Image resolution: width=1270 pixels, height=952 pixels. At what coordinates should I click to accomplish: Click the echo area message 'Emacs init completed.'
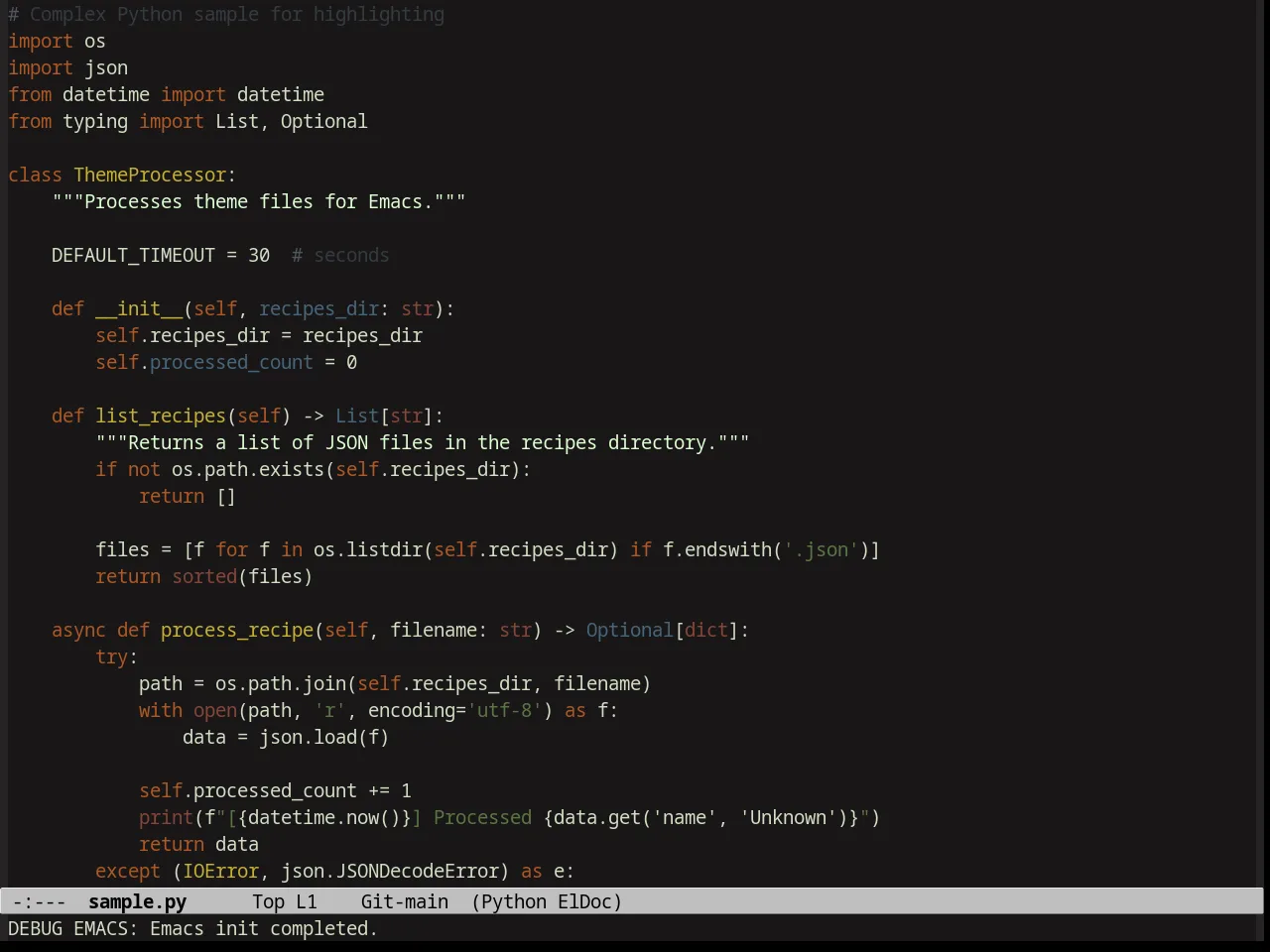(264, 928)
